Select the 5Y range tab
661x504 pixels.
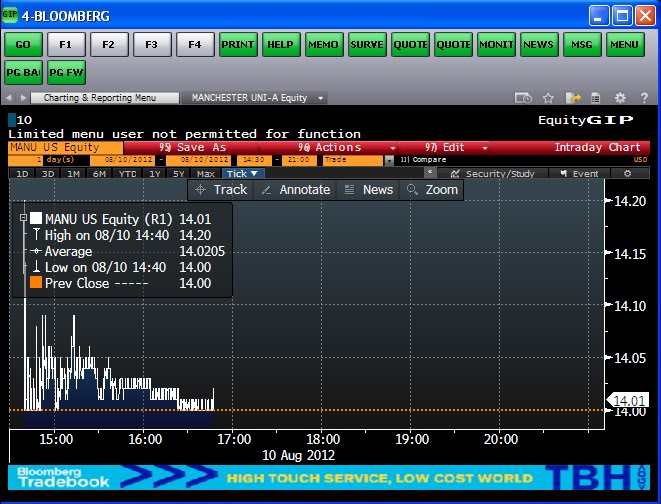(179, 174)
